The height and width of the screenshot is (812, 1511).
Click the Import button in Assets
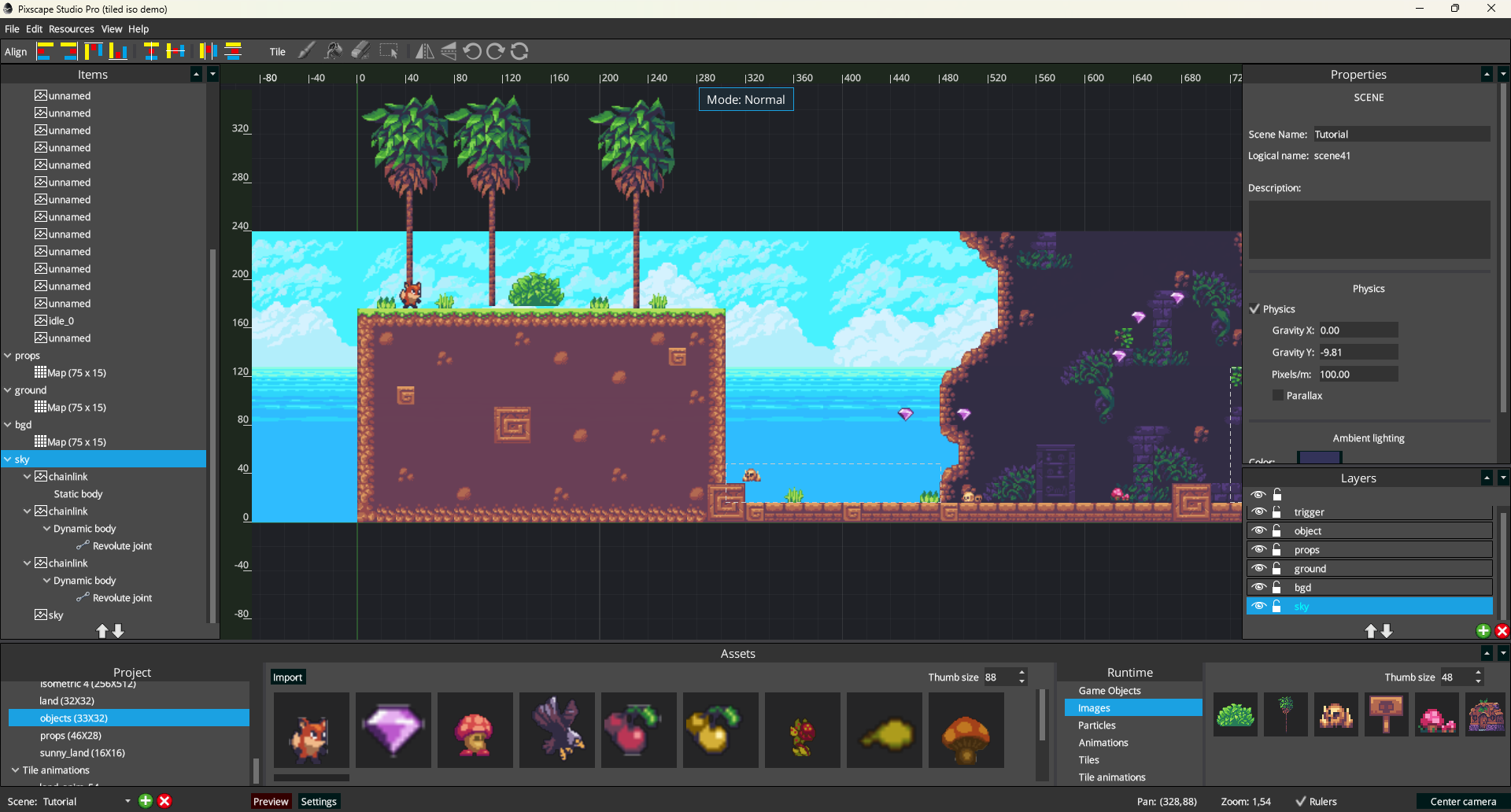(287, 677)
